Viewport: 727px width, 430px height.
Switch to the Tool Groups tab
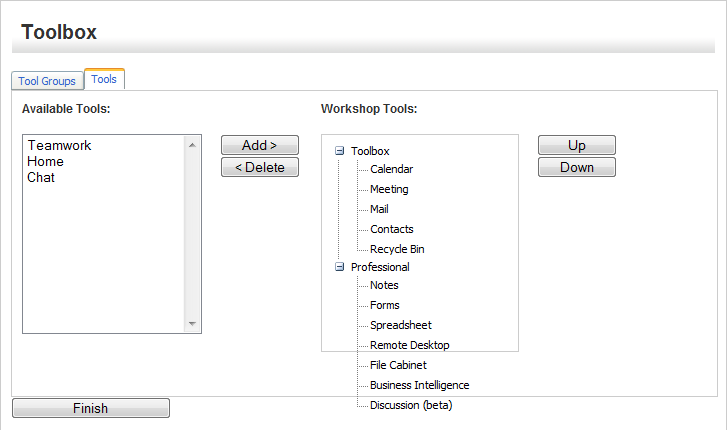pos(47,81)
